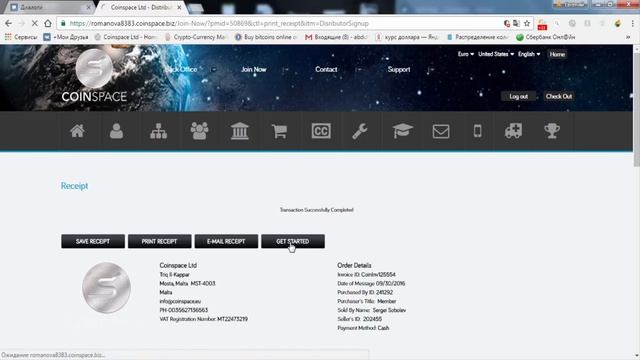Open the envelope mail icon
Viewport: 640px width, 360px height.
441,131
